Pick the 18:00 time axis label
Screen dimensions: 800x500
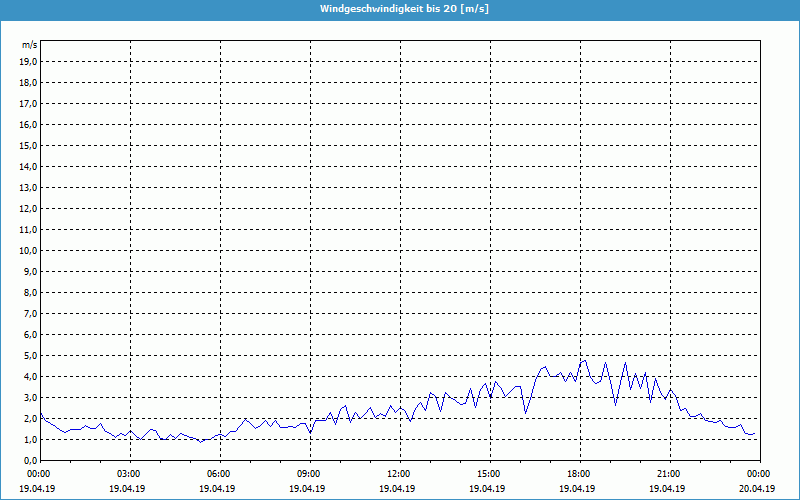pos(579,474)
